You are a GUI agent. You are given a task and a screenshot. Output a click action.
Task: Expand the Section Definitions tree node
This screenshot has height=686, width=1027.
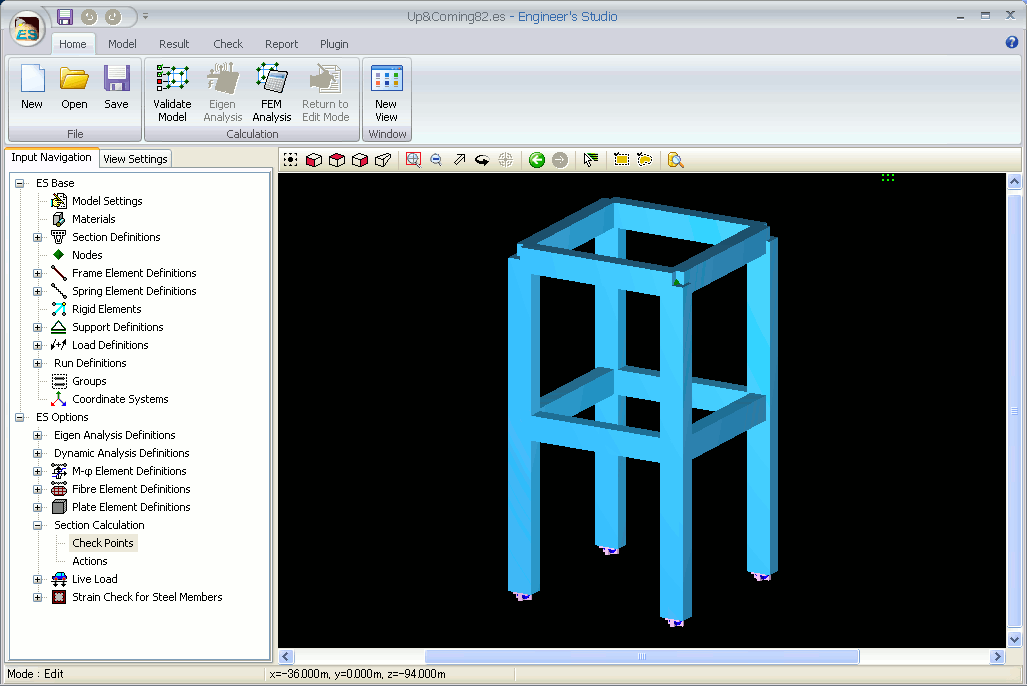click(x=38, y=237)
